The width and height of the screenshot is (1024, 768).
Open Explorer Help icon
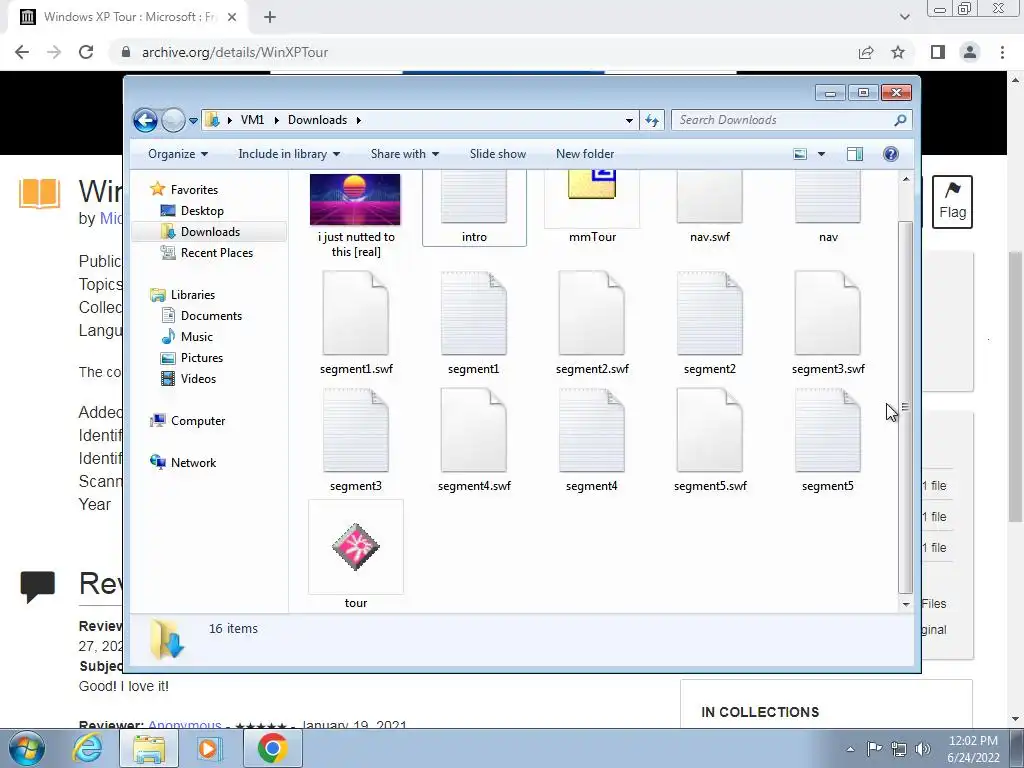point(891,154)
